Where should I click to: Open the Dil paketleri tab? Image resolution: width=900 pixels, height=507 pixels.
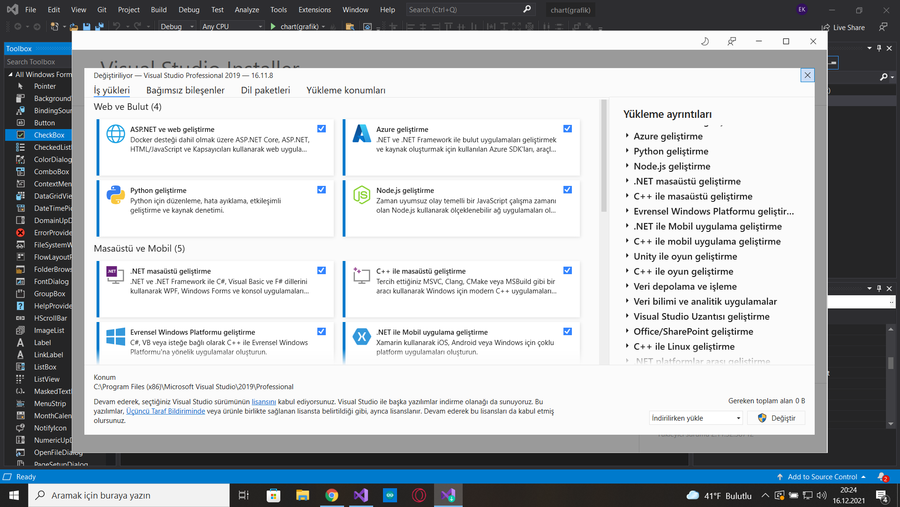(265, 90)
